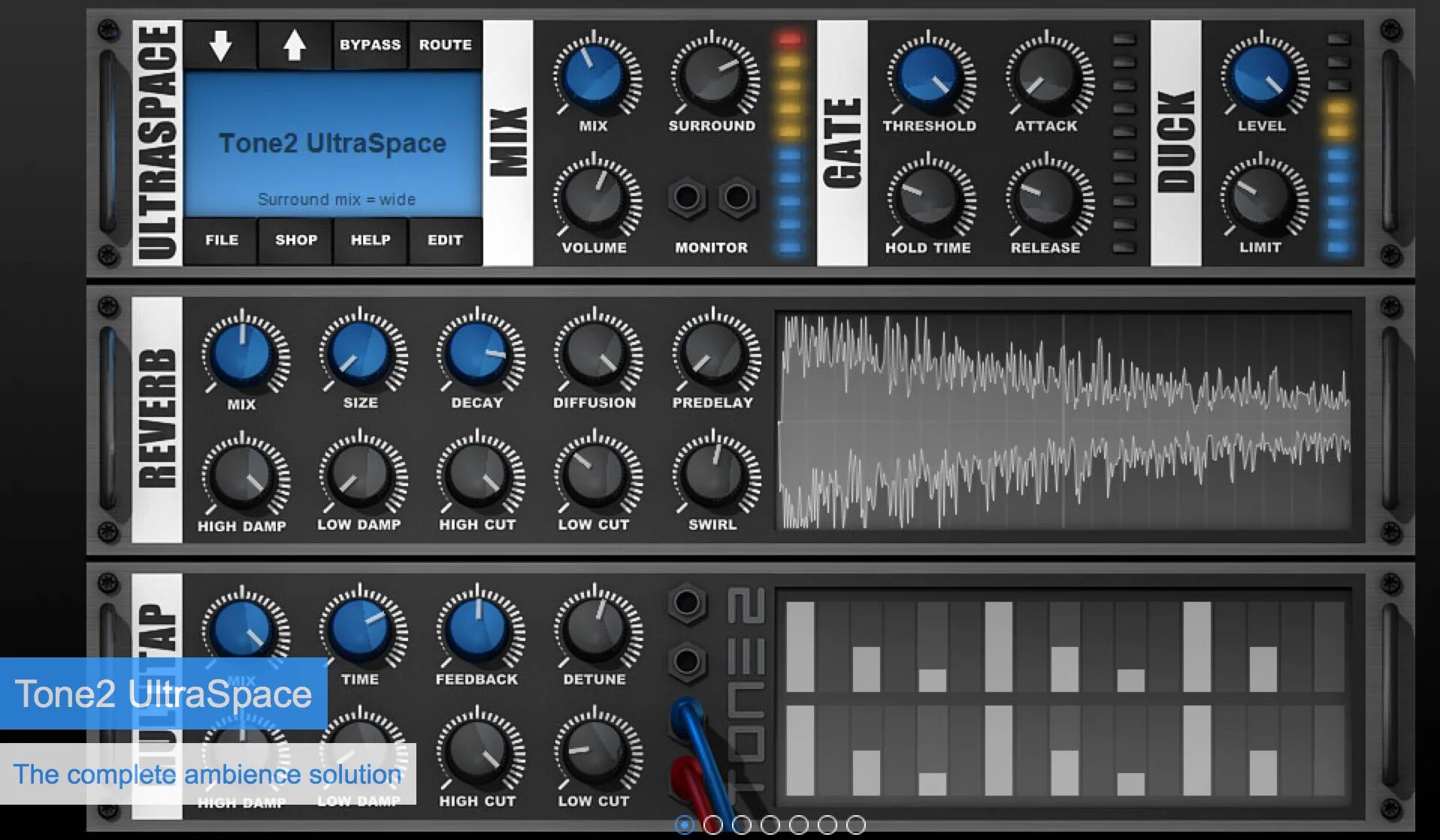1440x840 pixels.
Task: Click the Reverb LOW CUT knob
Action: (x=595, y=475)
